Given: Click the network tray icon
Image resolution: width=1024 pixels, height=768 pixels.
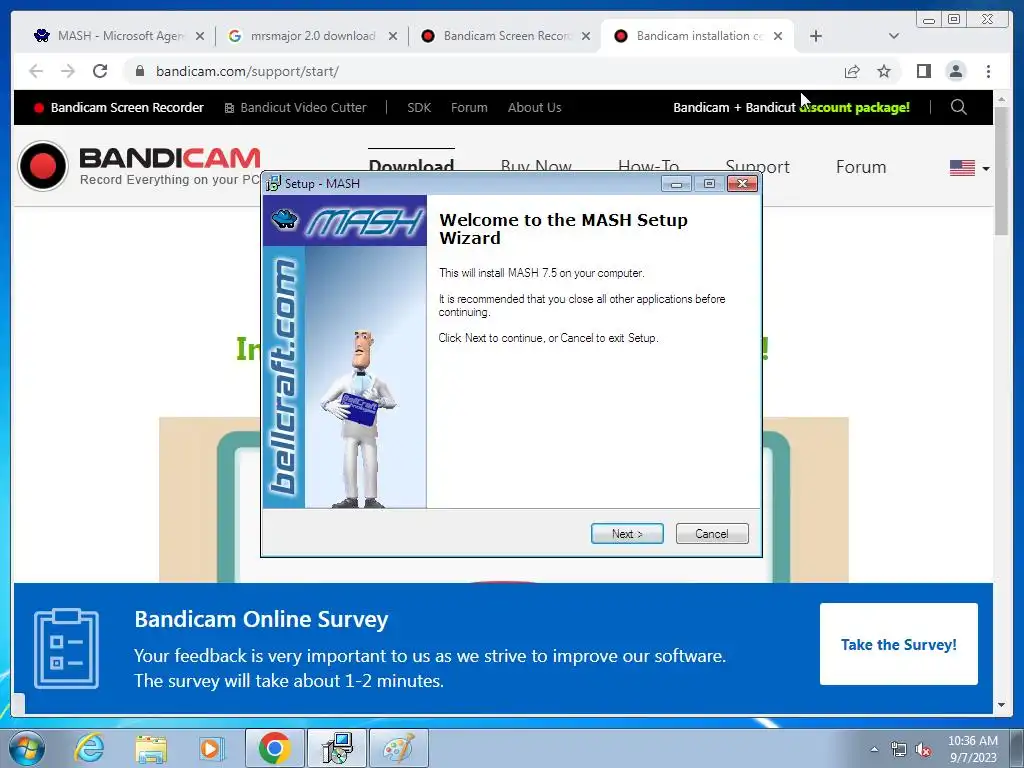Looking at the screenshot, I should click(899, 750).
